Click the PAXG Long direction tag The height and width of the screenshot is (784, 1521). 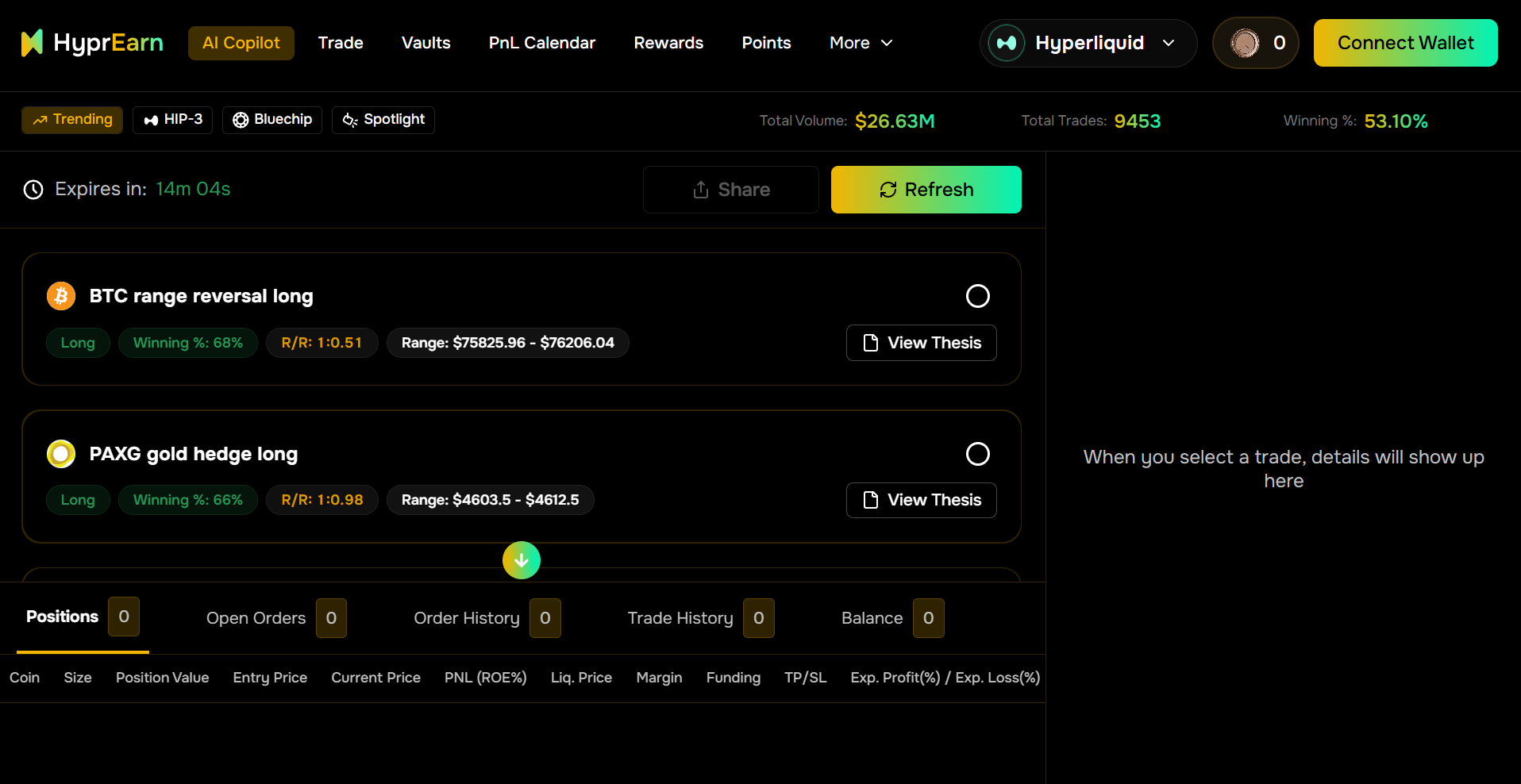click(78, 500)
